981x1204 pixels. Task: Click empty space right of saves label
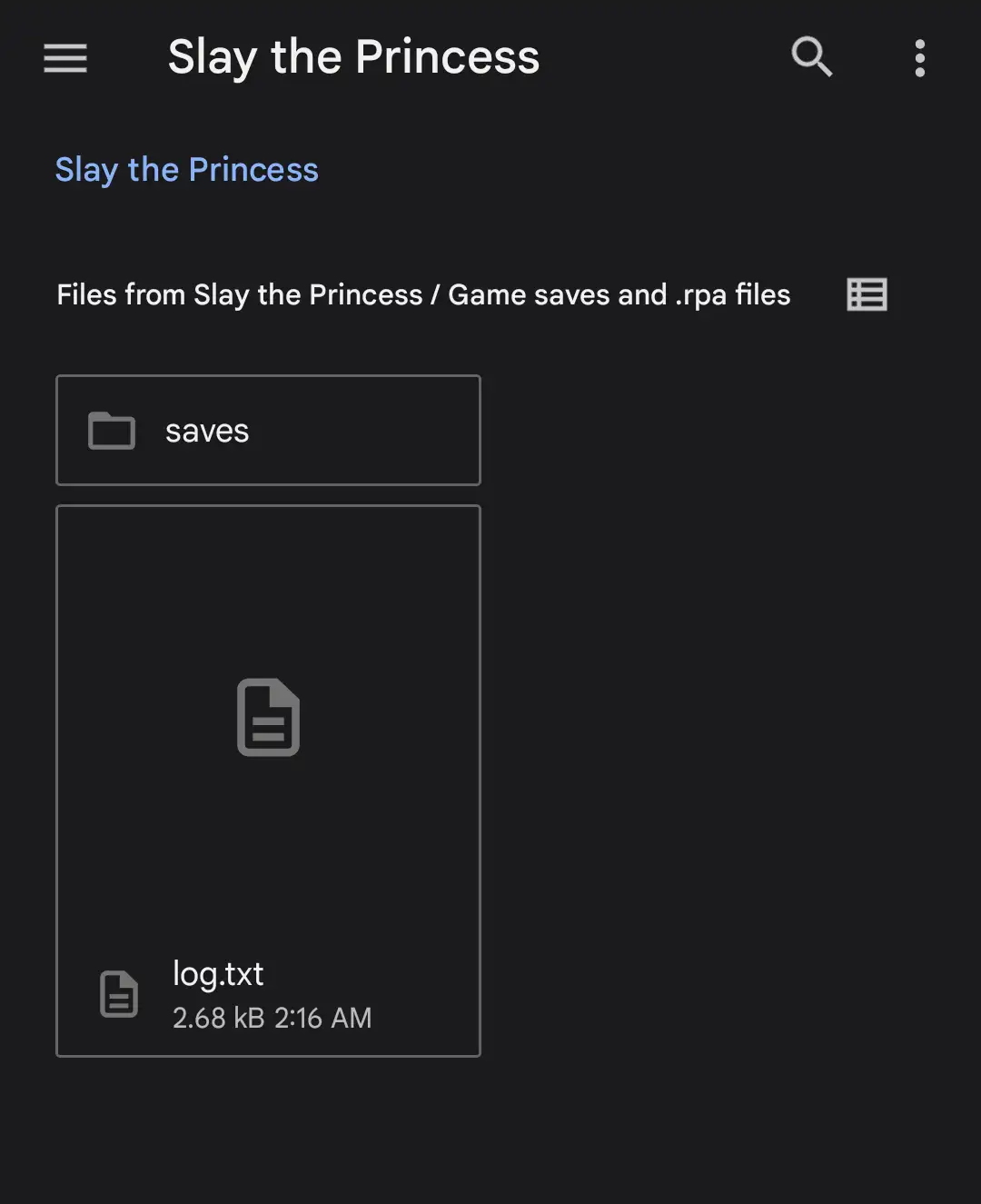coord(363,431)
